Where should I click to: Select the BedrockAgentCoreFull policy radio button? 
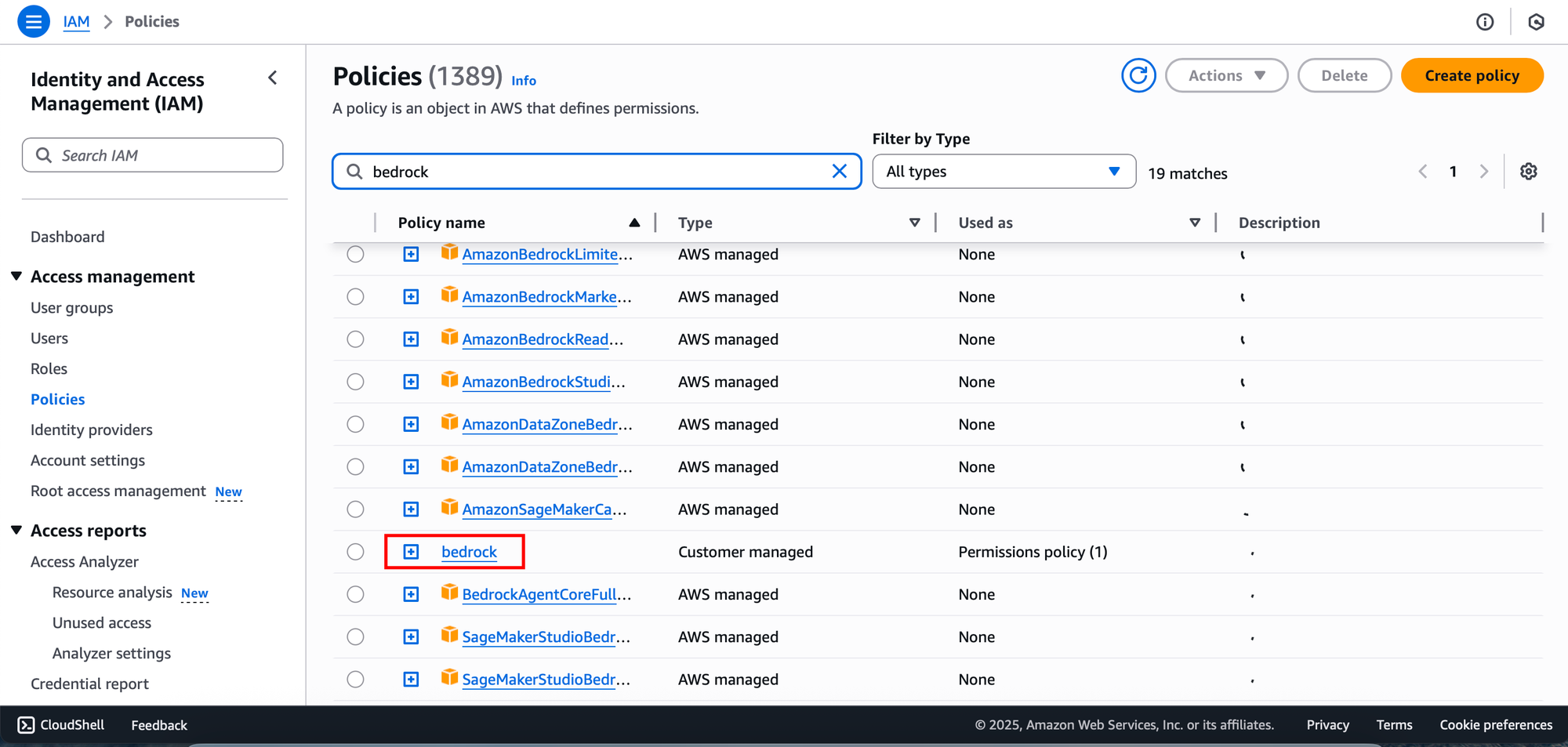[355, 594]
